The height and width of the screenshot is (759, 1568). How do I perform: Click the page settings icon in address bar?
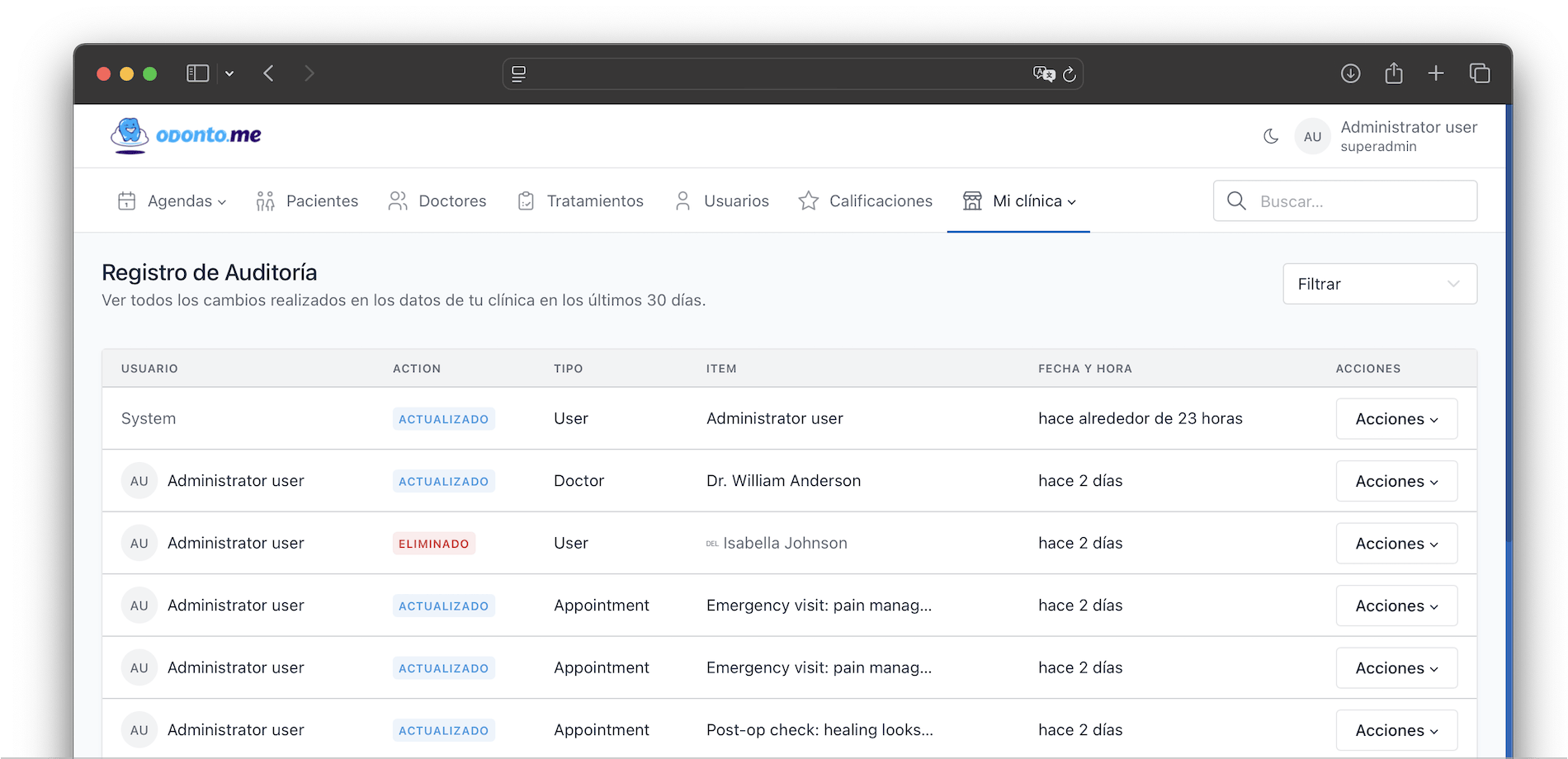pyautogui.click(x=518, y=74)
